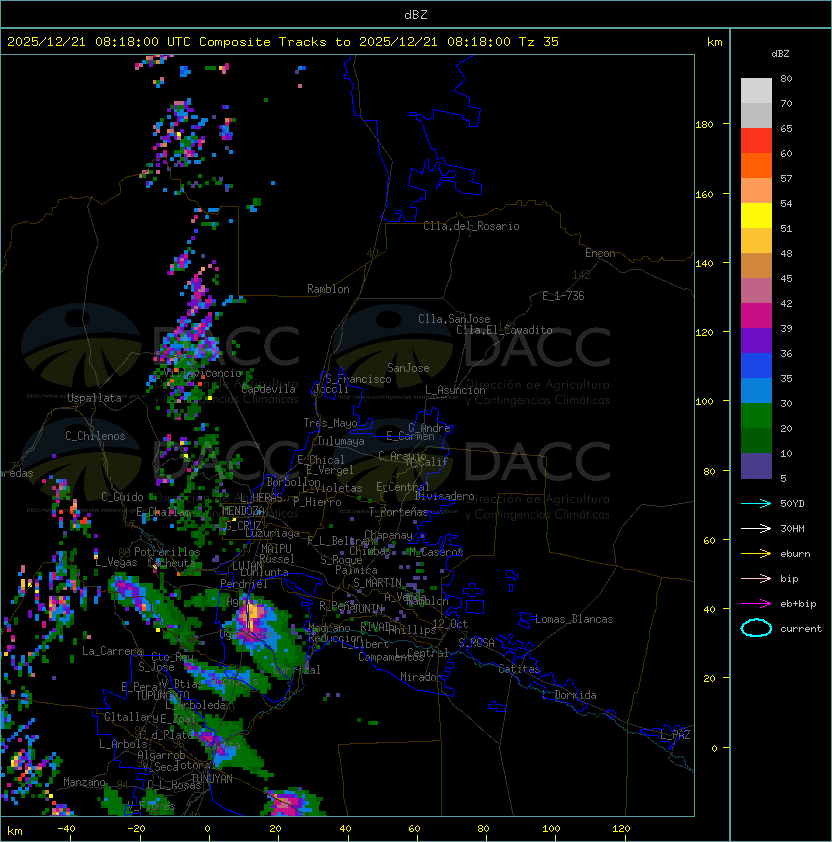Click the Carrizal label
The height and width of the screenshot is (842, 832).
296,670
